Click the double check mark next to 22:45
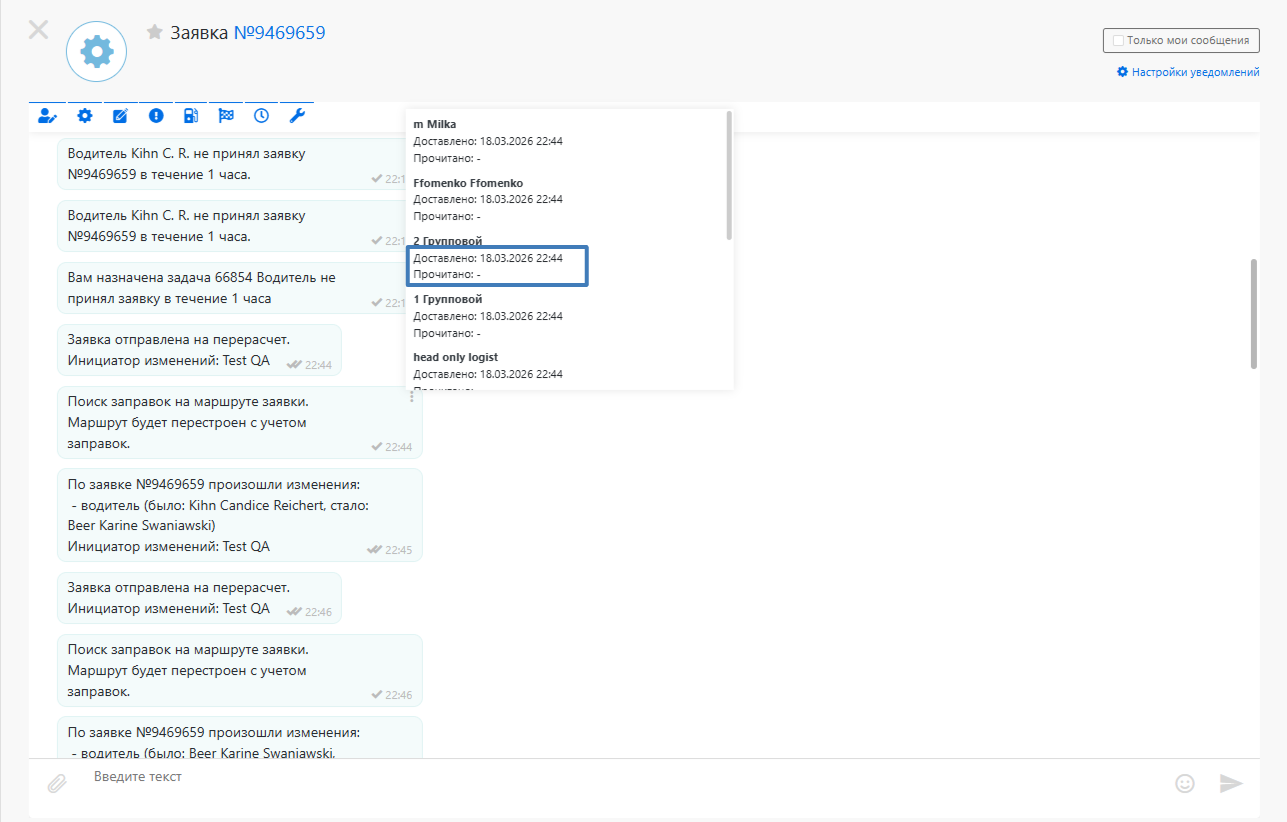Image resolution: width=1287 pixels, height=822 pixels. tap(375, 550)
